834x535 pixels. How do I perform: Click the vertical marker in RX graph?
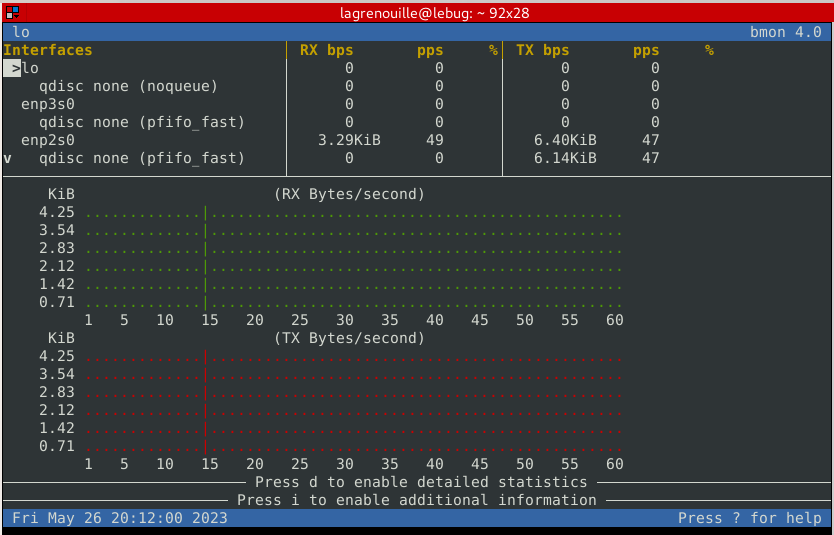205,258
